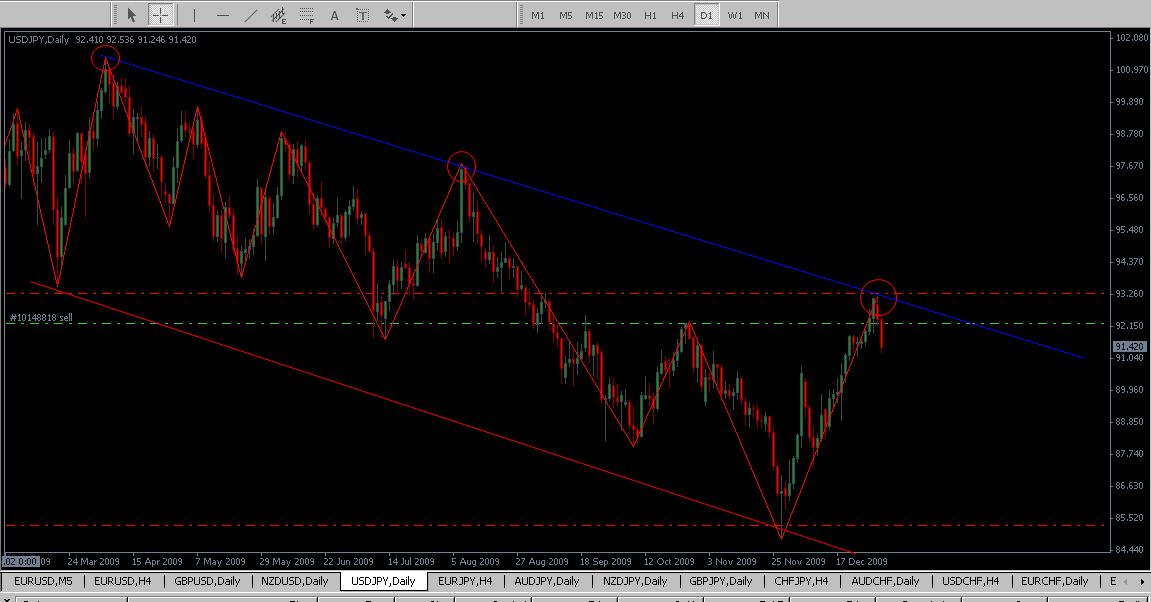Draw a vertical line tool

[194, 15]
